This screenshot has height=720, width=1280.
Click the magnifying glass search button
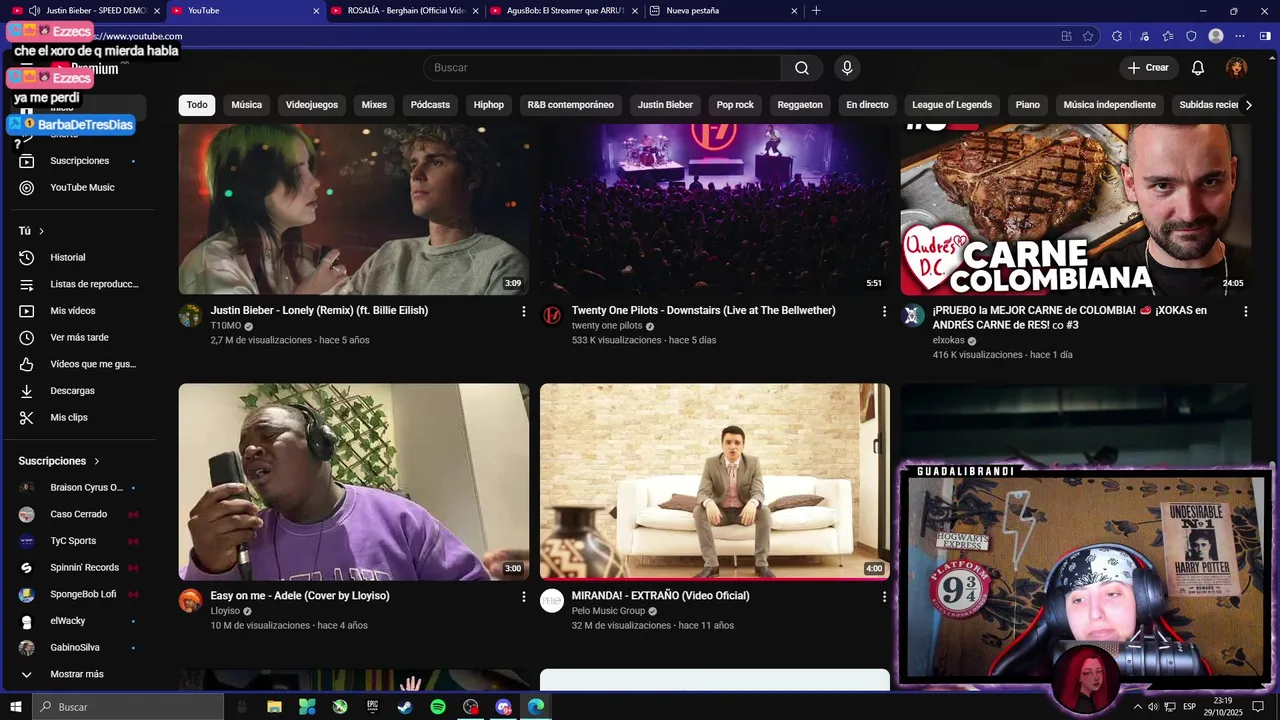(802, 68)
